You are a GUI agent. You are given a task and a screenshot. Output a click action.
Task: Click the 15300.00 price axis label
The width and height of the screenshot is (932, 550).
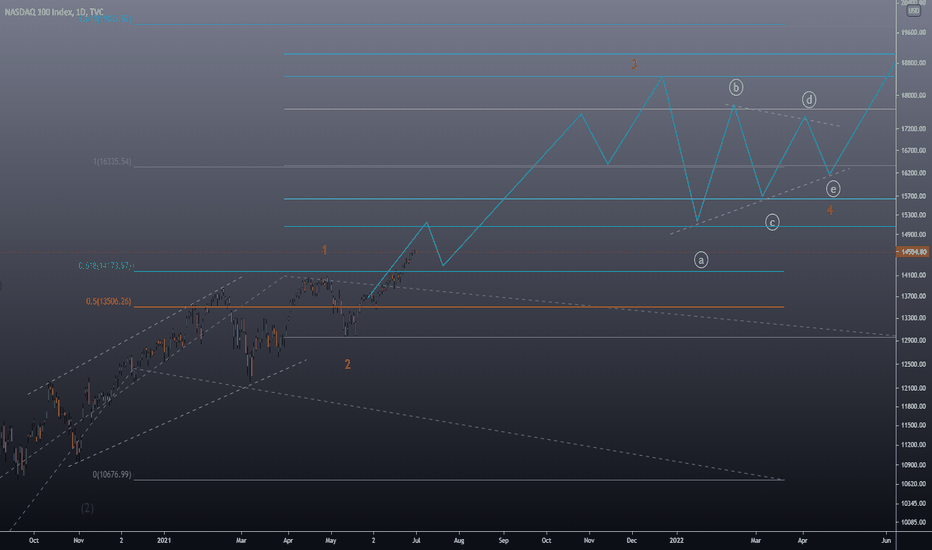click(914, 215)
